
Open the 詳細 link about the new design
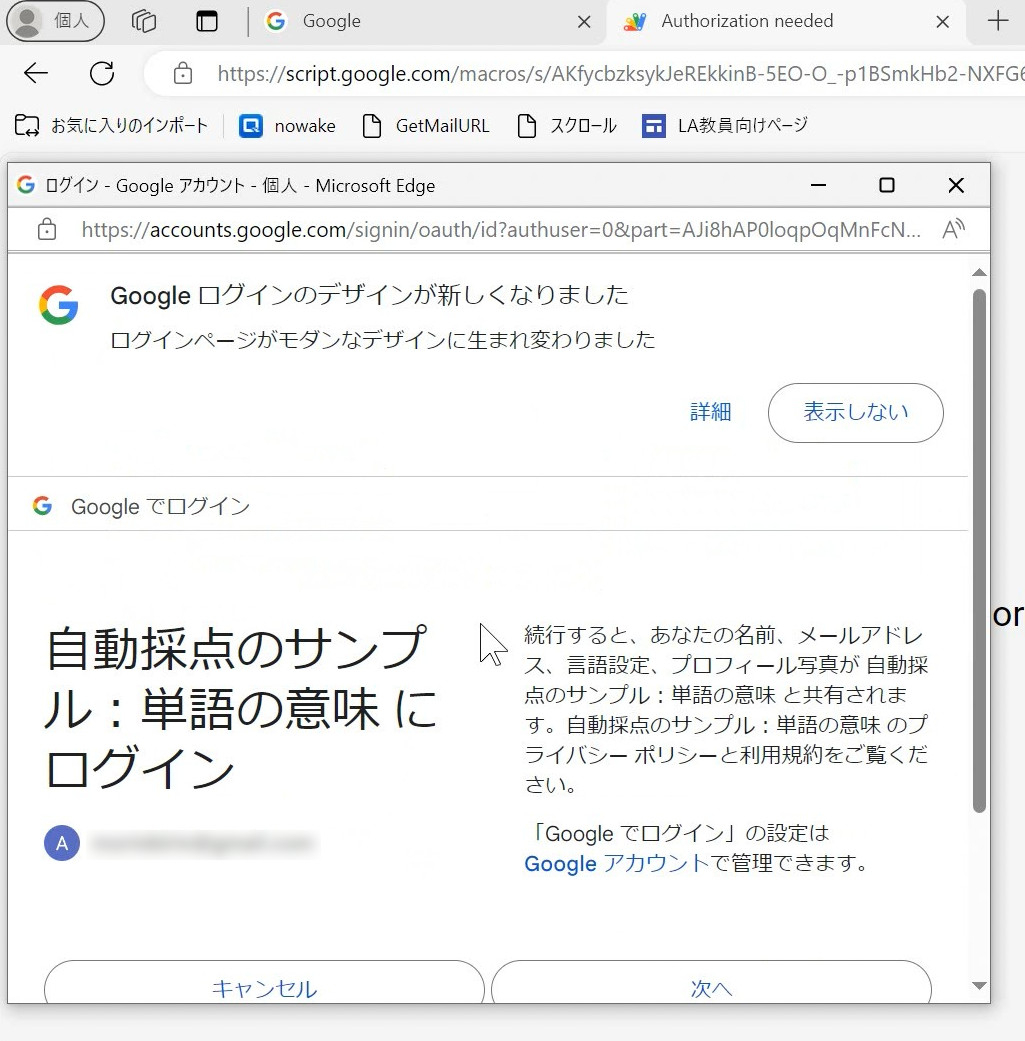[711, 412]
